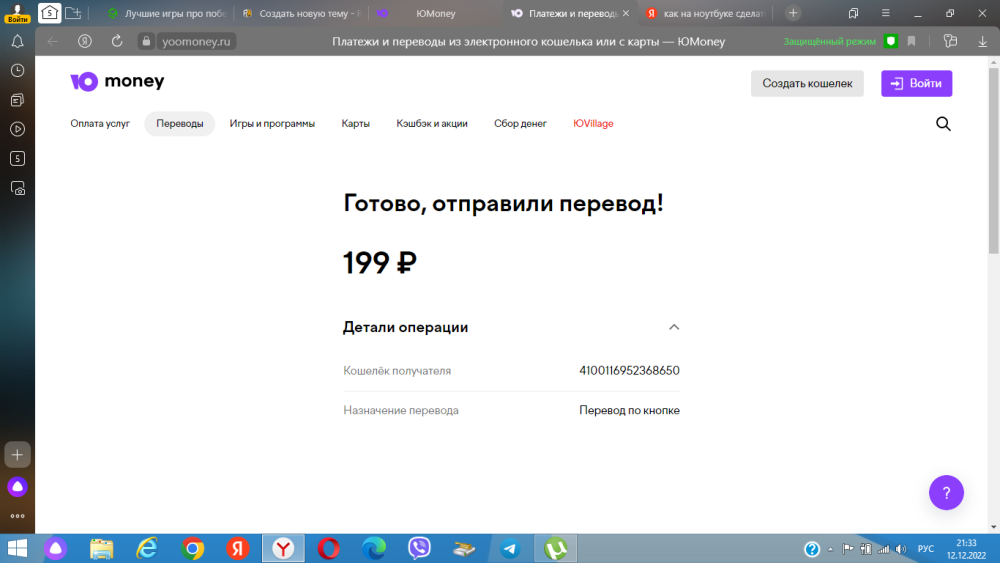Add a sidebar shortcut with plus icon
Screen dimensions: 1000x563
coord(17,455)
